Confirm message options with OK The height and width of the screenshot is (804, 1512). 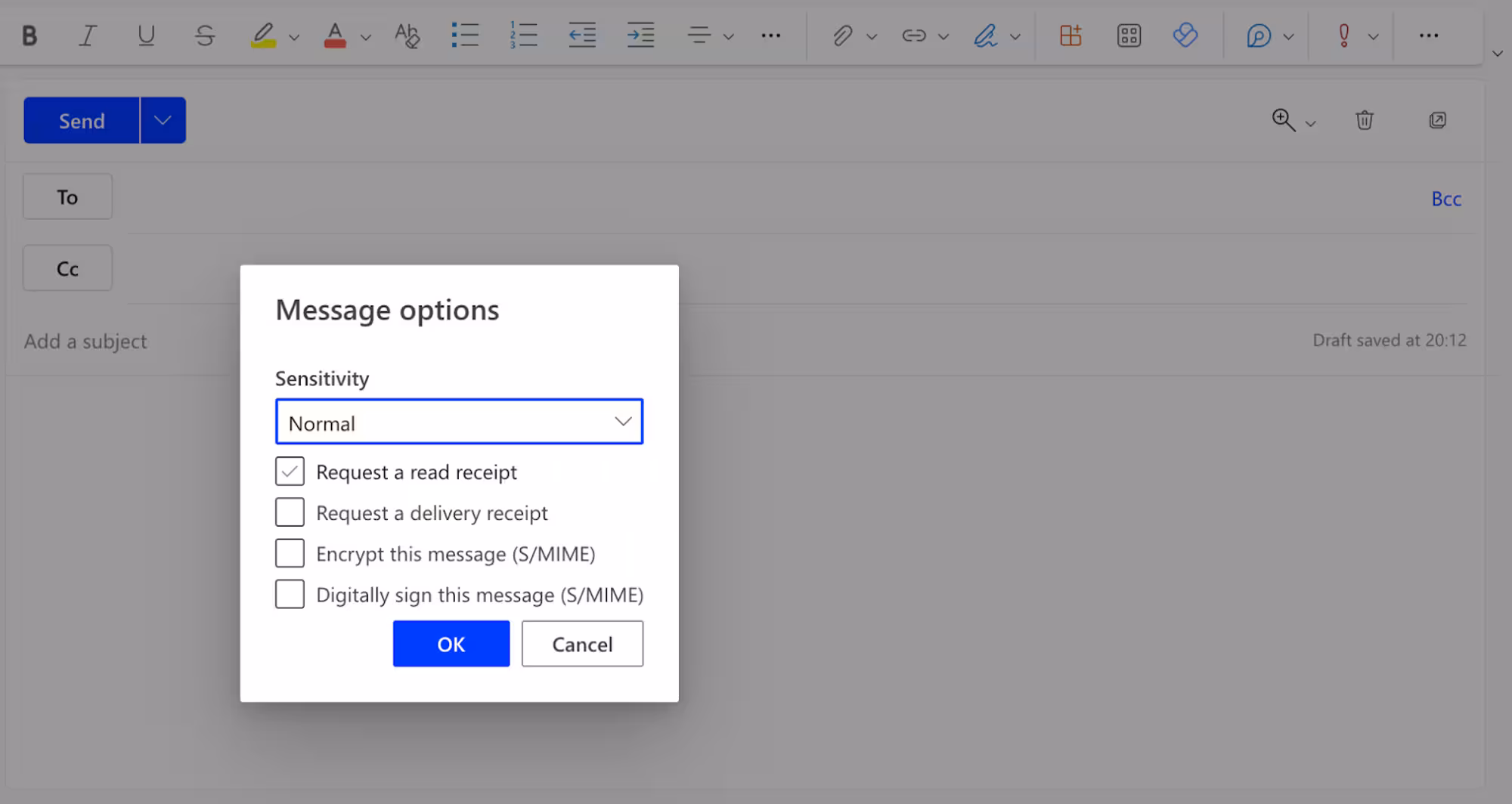[451, 644]
